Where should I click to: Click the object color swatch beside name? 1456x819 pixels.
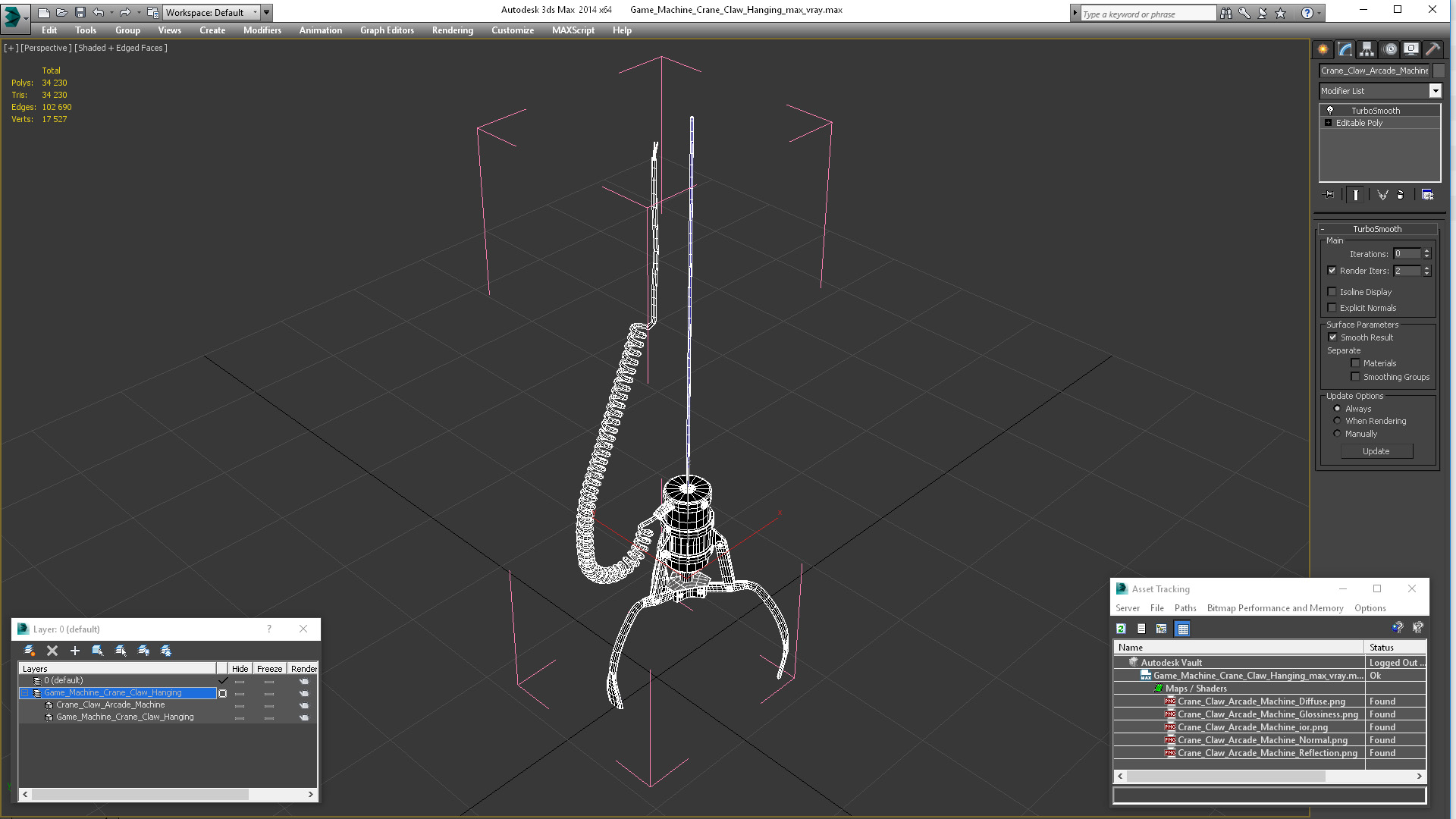point(1439,71)
